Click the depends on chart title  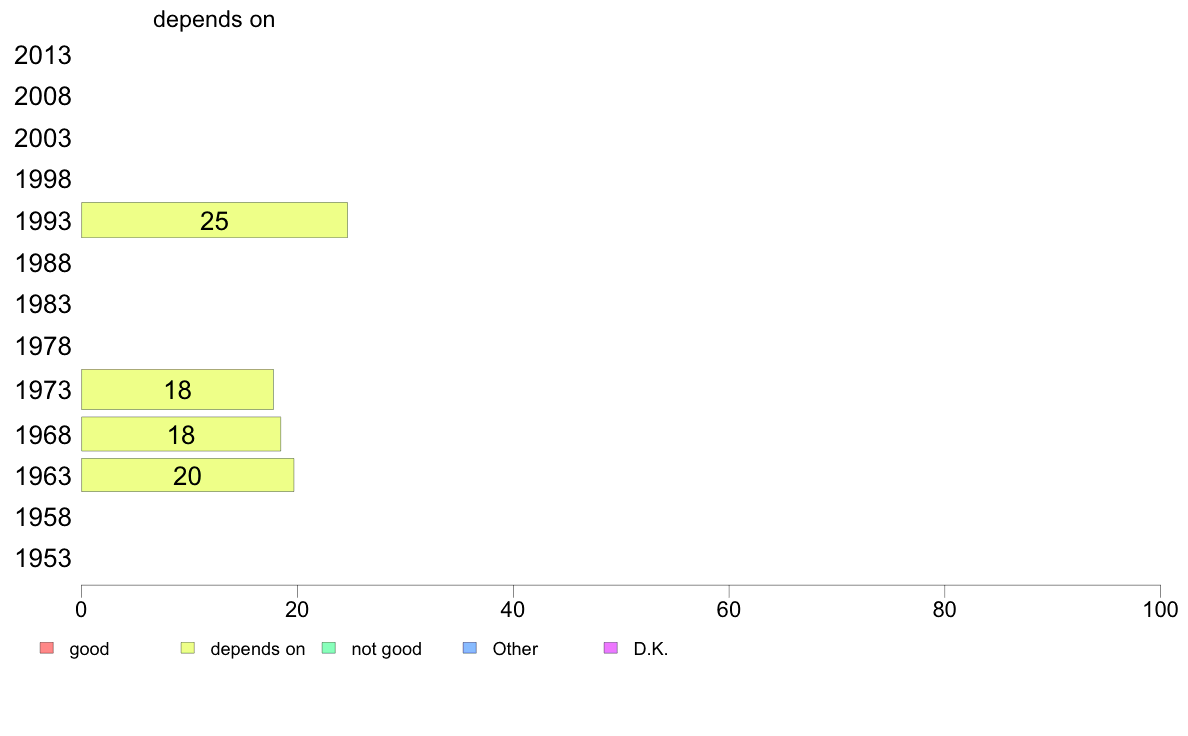[214, 20]
